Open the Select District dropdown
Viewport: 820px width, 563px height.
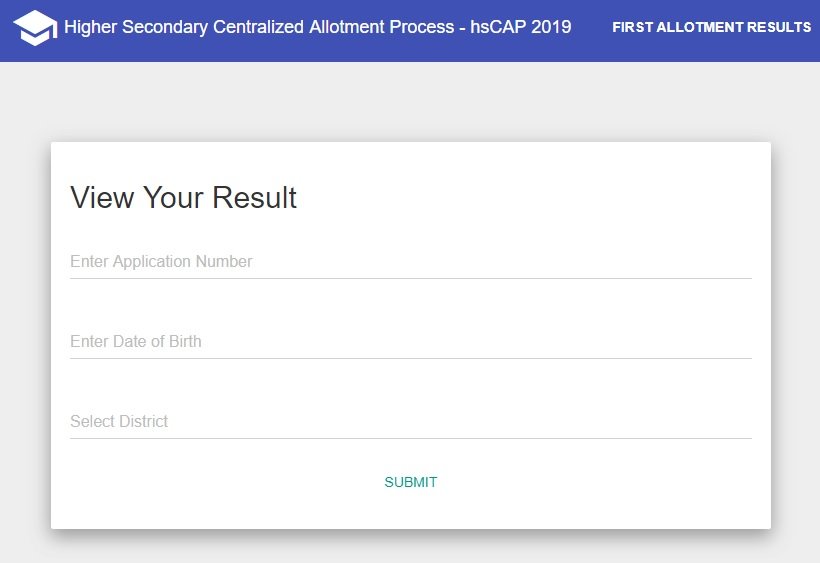coord(411,421)
